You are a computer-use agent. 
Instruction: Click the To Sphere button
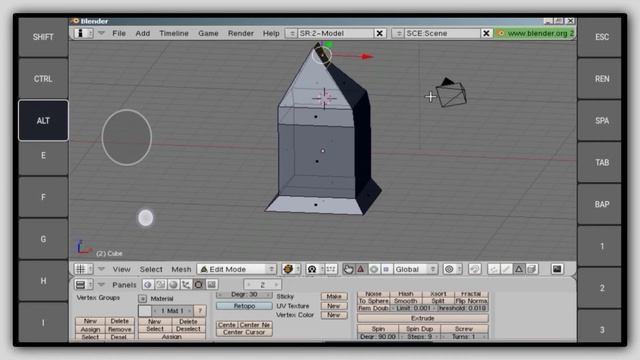click(x=373, y=301)
